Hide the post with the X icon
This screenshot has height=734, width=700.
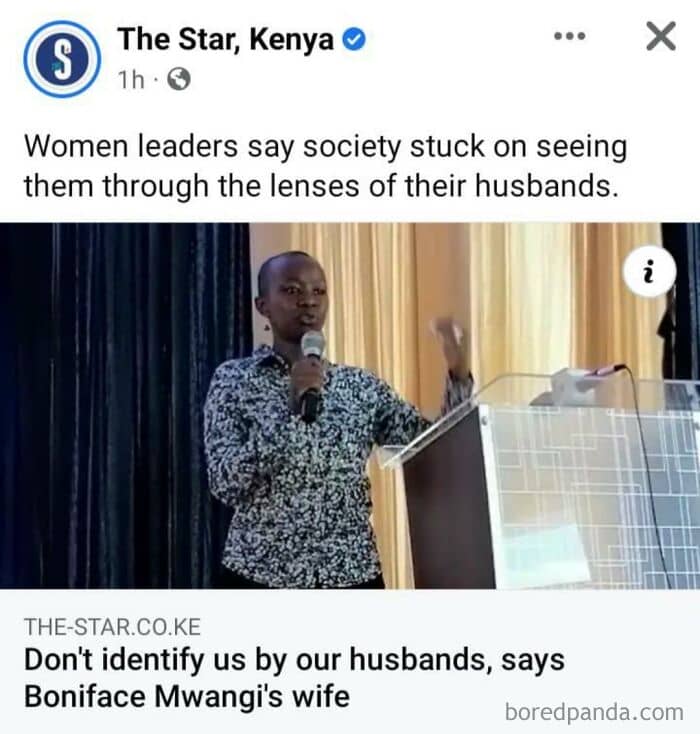point(661,36)
